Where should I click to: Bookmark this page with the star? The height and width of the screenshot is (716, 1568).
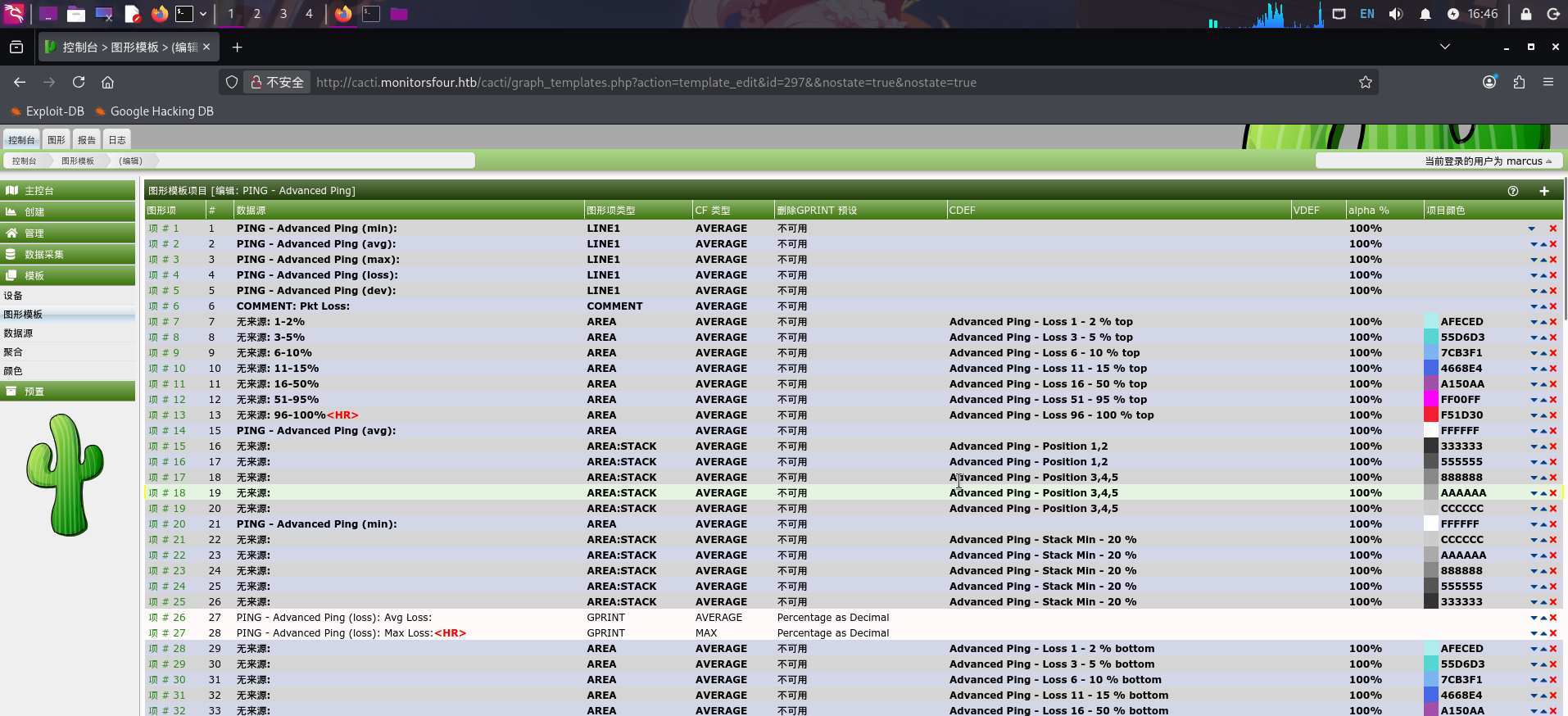[1366, 82]
